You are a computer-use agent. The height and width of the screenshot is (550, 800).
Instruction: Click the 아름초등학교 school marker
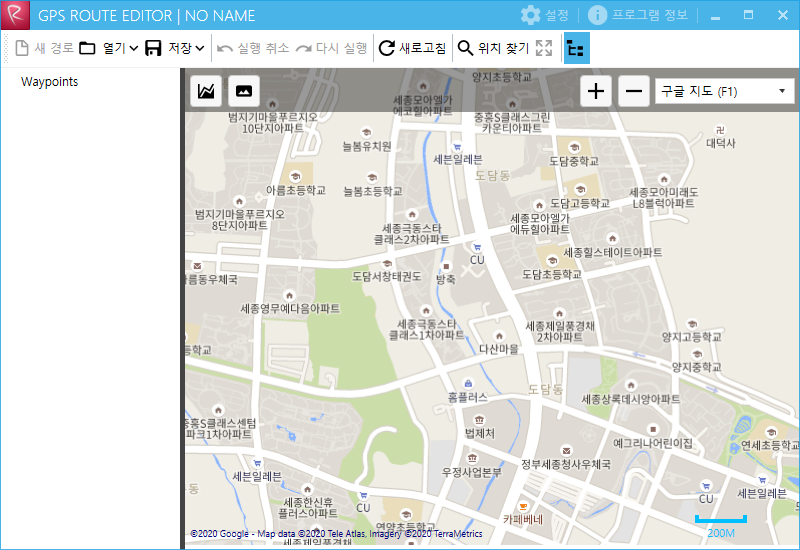point(295,177)
